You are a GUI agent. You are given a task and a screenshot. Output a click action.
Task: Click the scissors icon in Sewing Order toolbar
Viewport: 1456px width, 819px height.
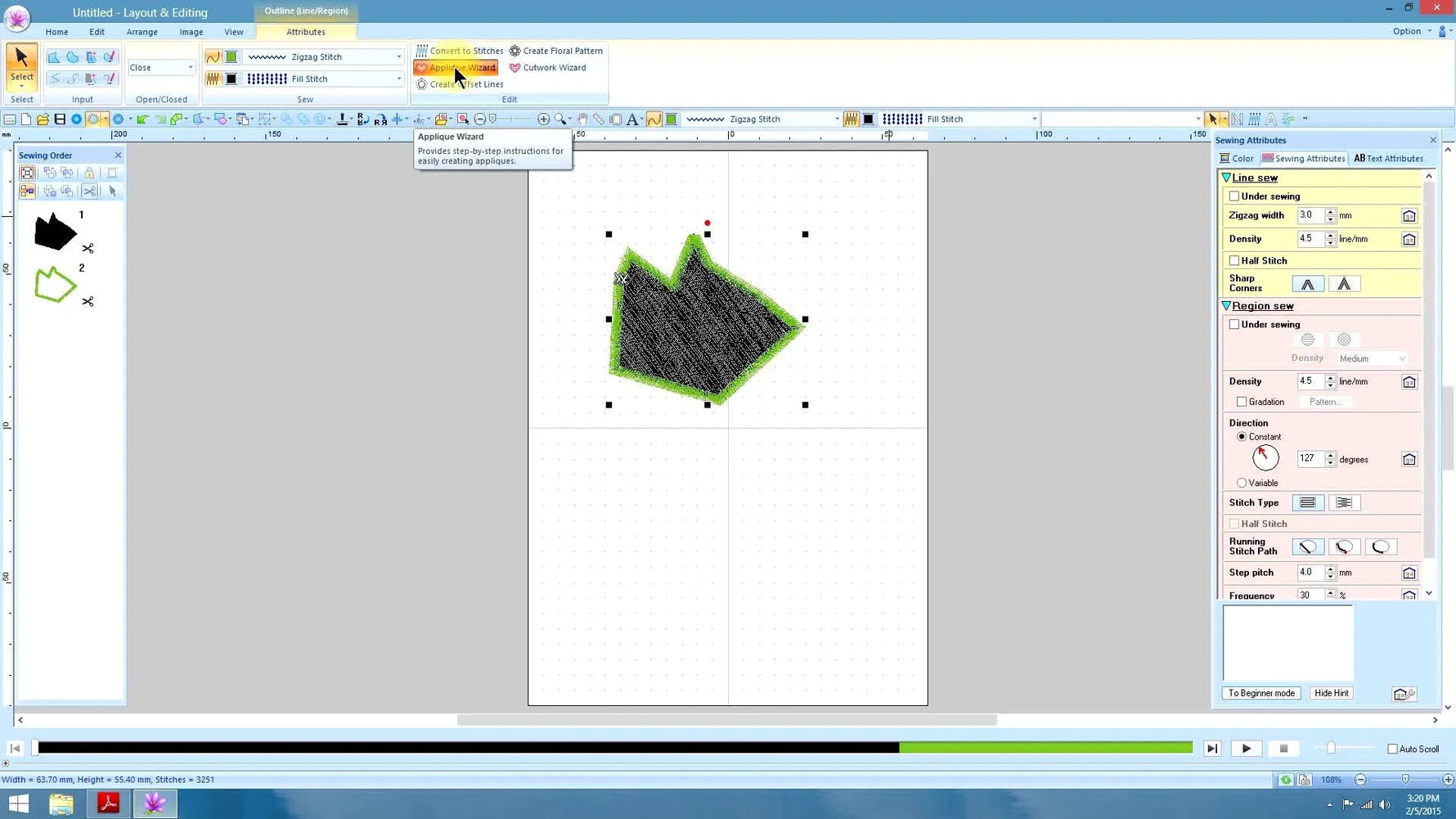pyautogui.click(x=89, y=191)
